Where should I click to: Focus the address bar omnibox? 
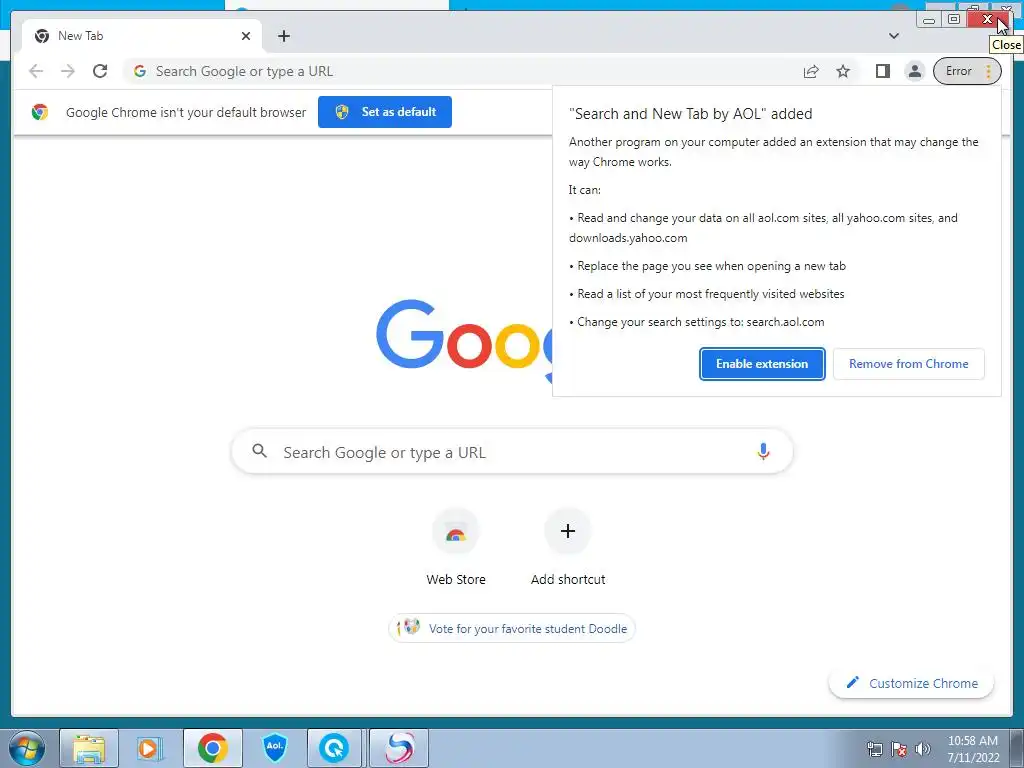click(457, 71)
